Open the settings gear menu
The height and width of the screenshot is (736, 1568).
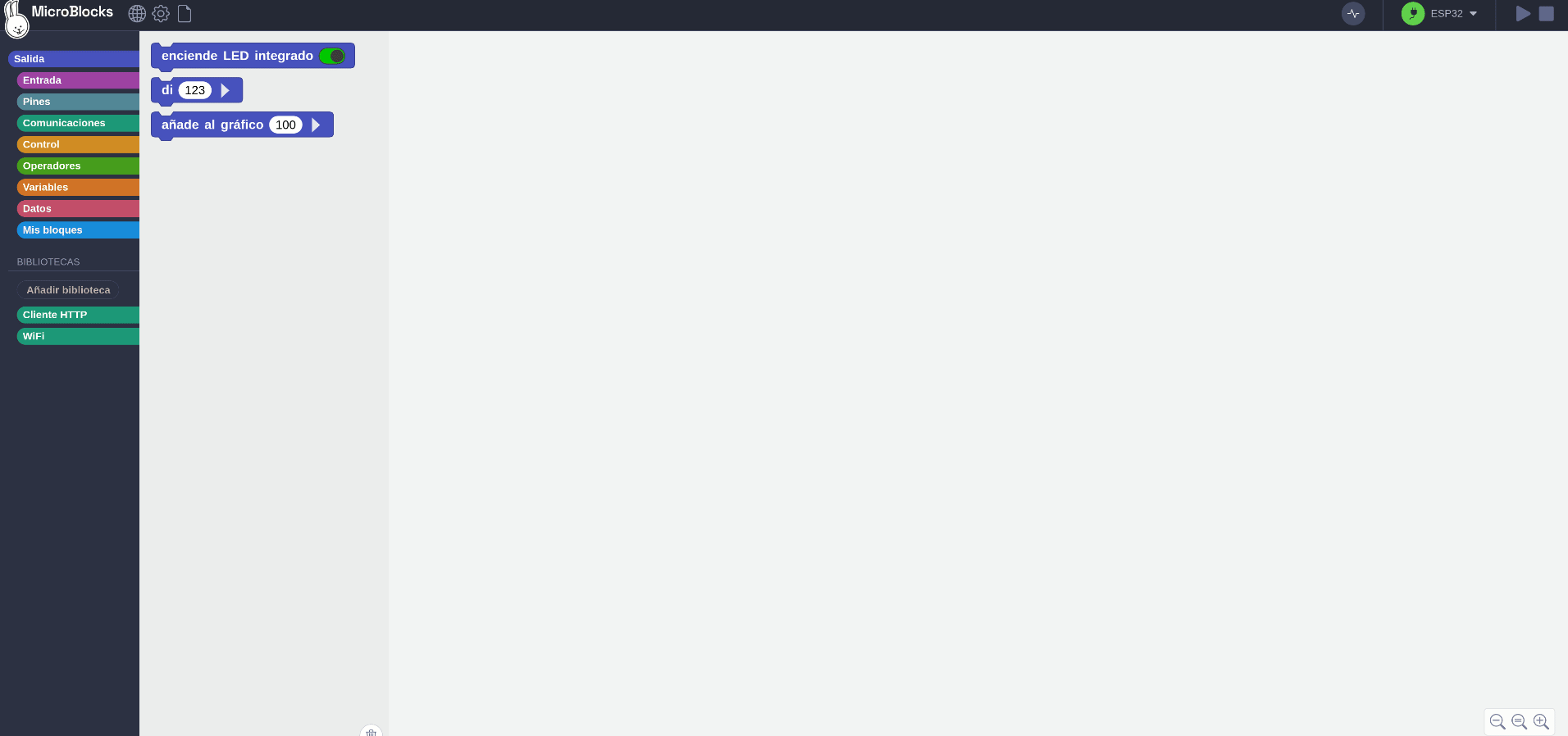[x=161, y=14]
